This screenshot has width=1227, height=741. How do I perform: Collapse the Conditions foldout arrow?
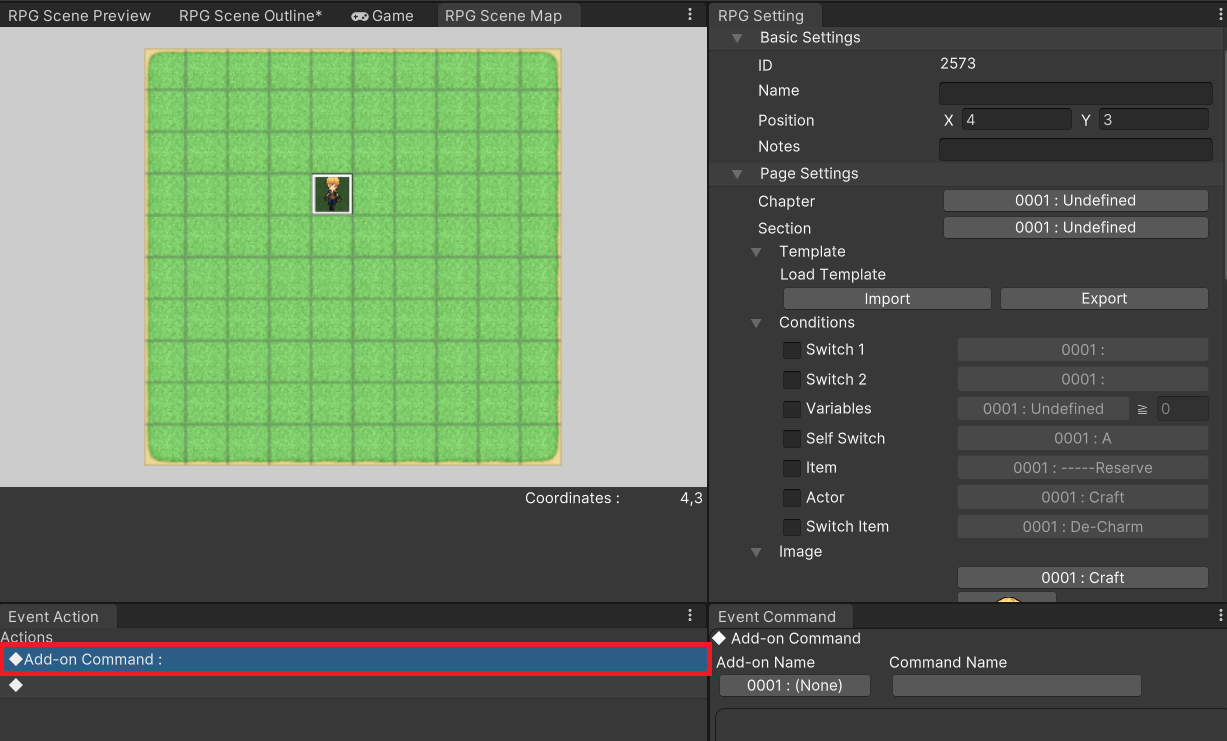[x=757, y=323]
